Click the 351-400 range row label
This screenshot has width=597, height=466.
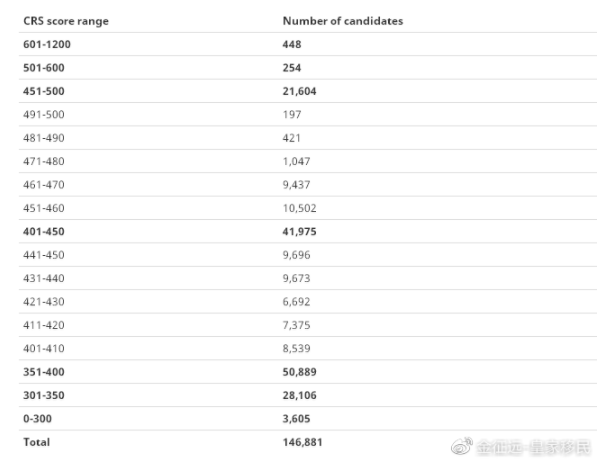[44, 372]
